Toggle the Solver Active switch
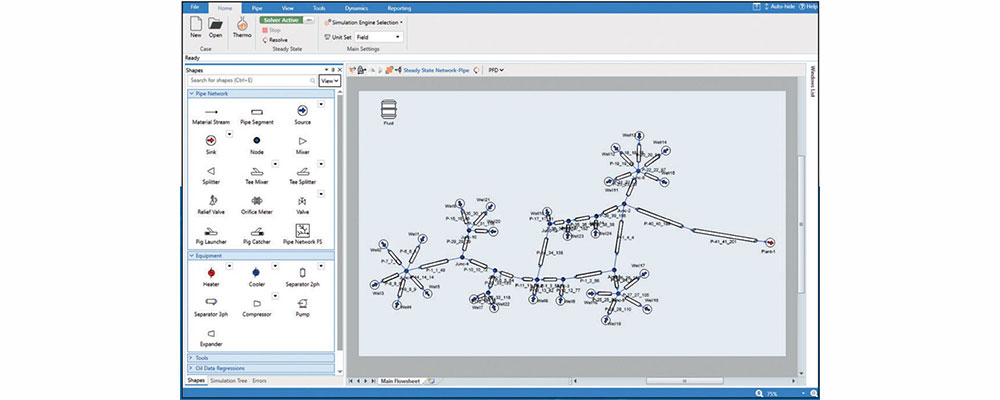This screenshot has width=1000, height=400. tap(287, 20)
